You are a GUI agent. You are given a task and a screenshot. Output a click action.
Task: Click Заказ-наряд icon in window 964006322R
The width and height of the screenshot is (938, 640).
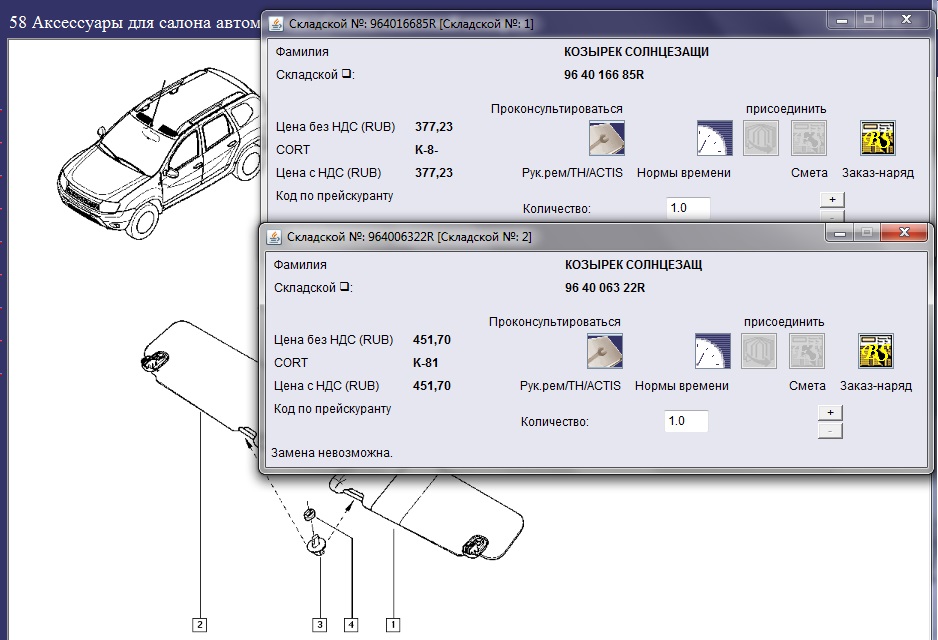pos(876,351)
